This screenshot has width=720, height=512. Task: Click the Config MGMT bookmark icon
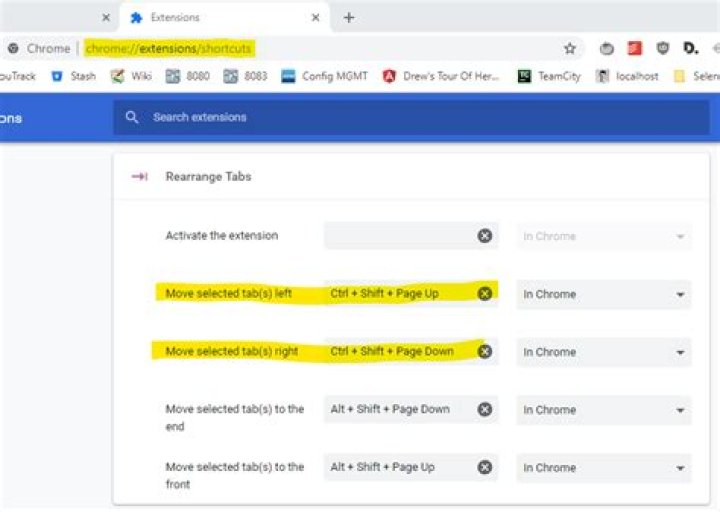[x=288, y=76]
